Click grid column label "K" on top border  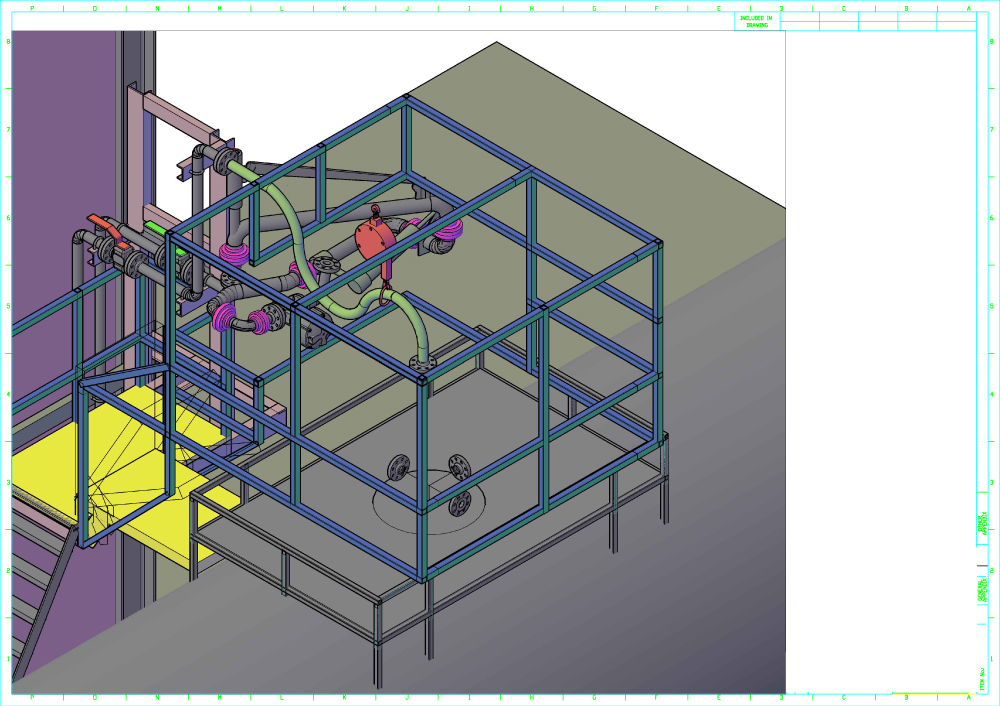344,8
